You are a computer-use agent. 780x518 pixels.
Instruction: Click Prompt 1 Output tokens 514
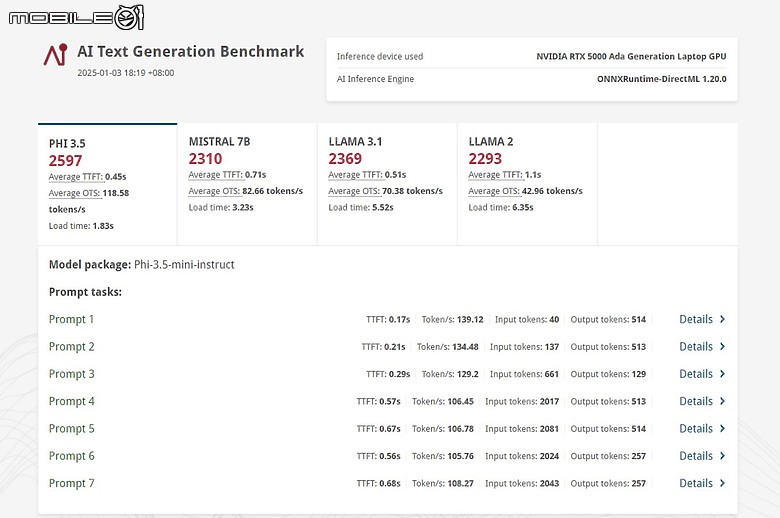(608, 319)
